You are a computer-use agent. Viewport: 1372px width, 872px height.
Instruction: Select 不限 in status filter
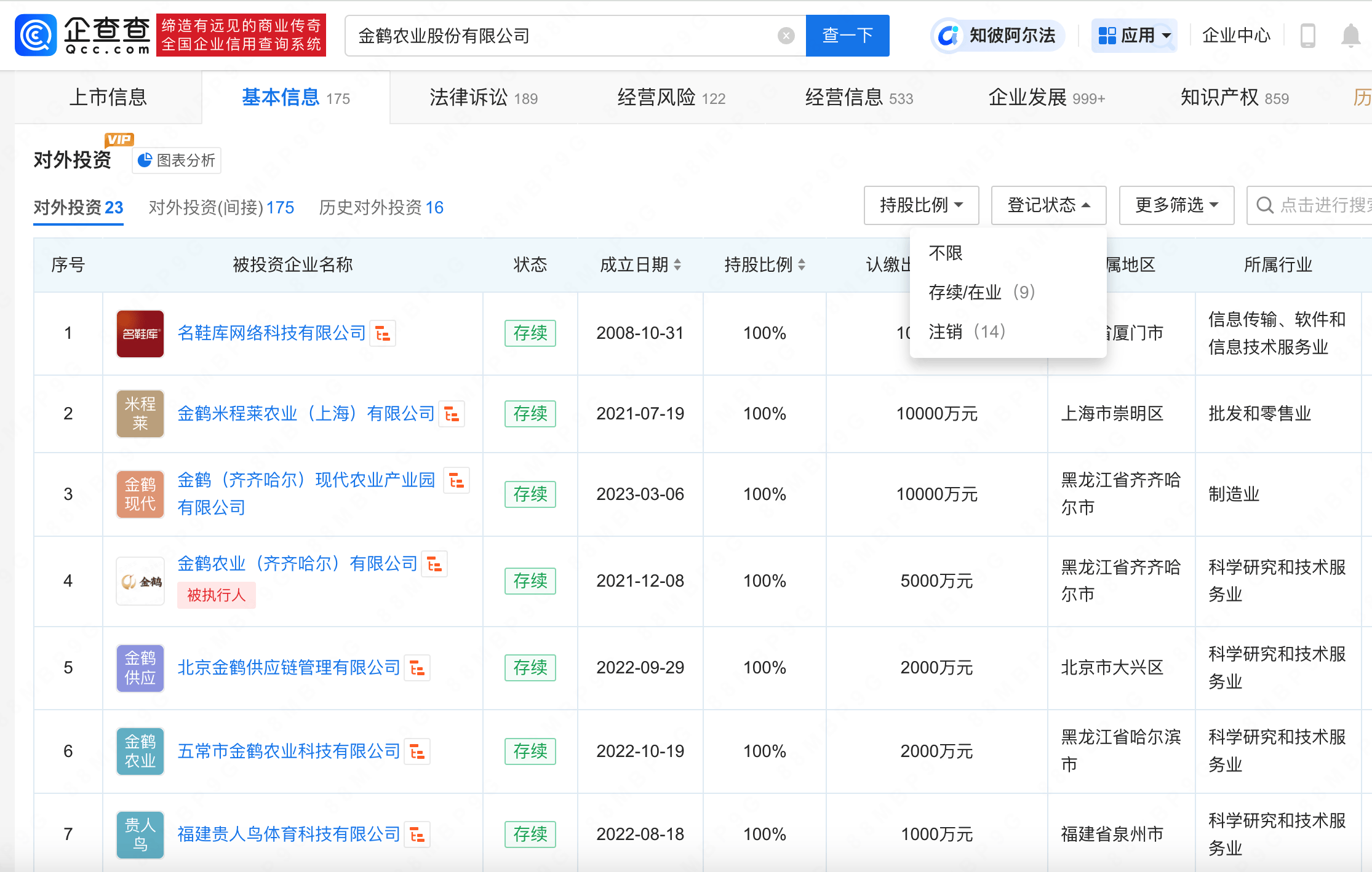[x=946, y=253]
